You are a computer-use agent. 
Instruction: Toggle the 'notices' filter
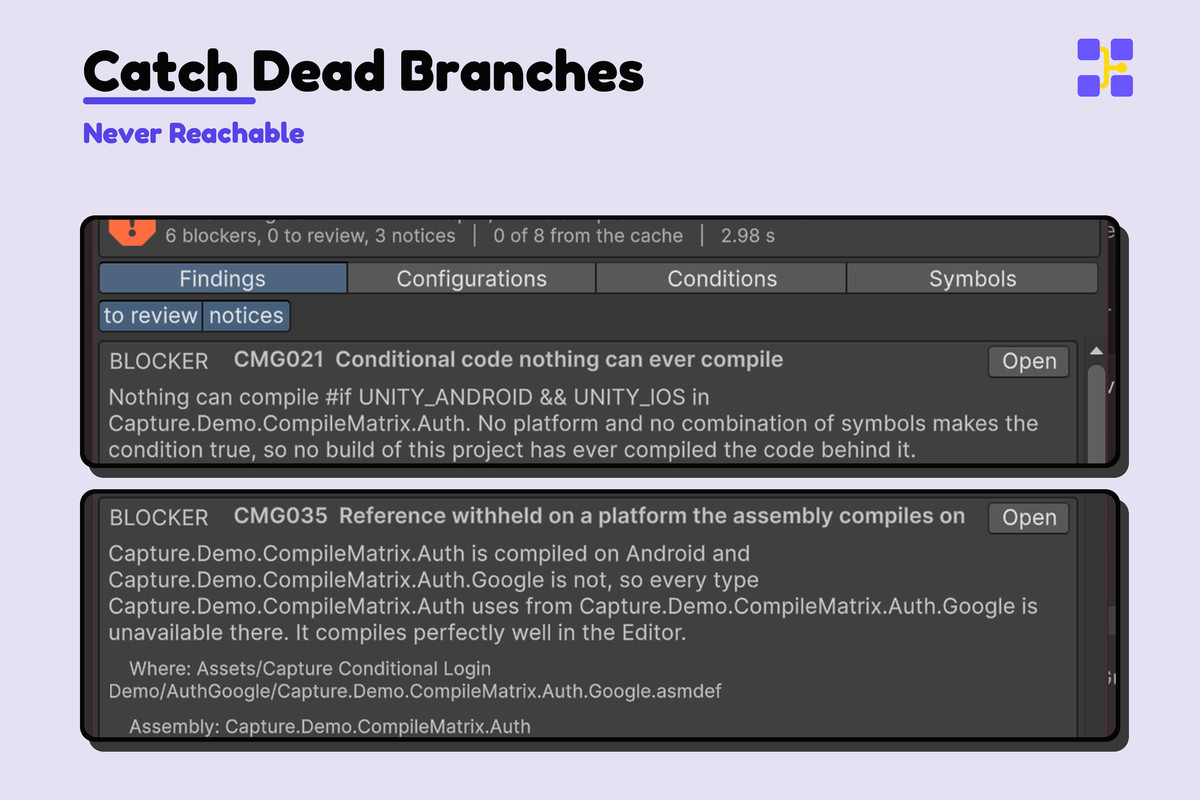[247, 316]
